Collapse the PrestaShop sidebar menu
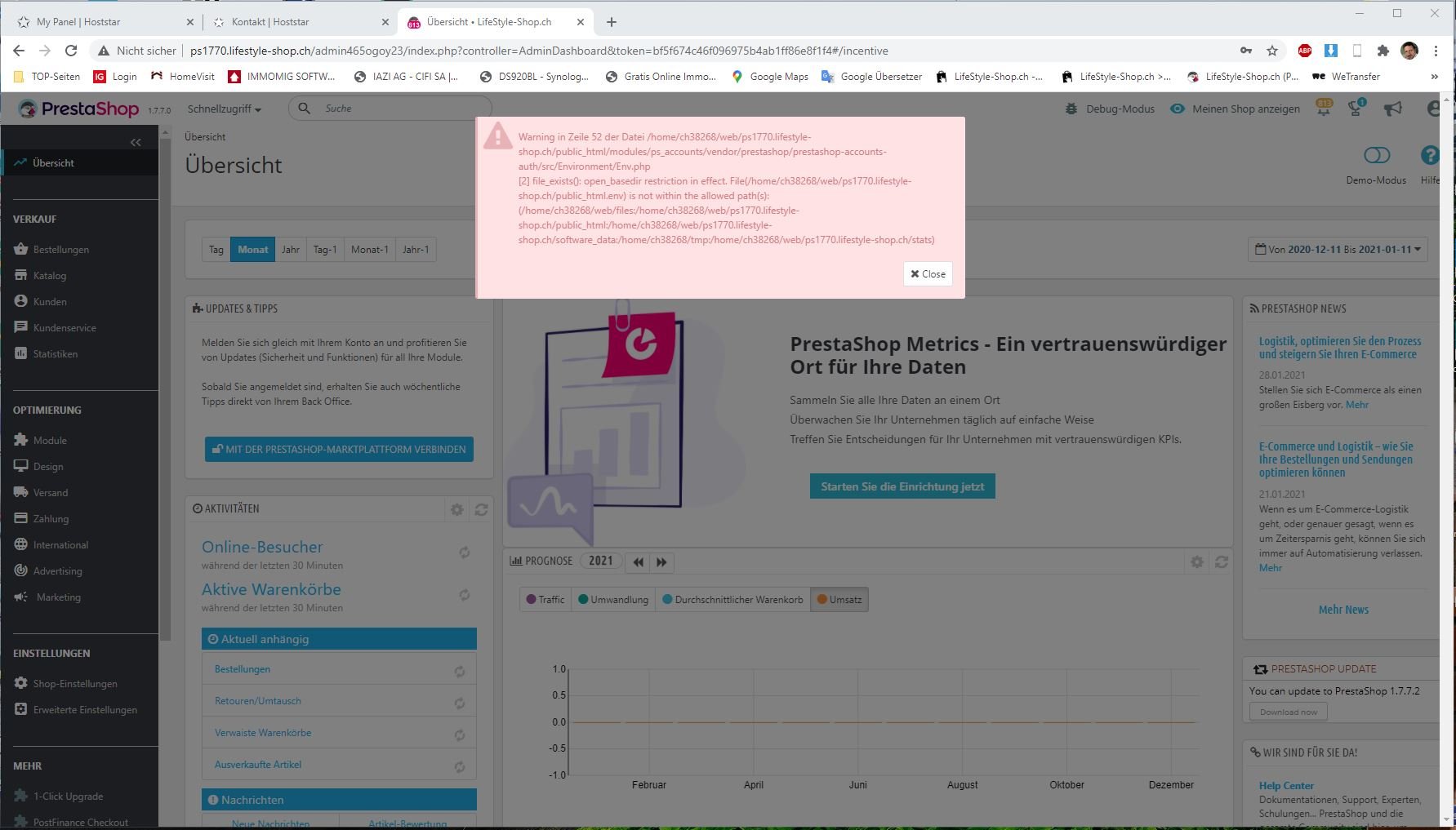1456x830 pixels. [x=136, y=142]
